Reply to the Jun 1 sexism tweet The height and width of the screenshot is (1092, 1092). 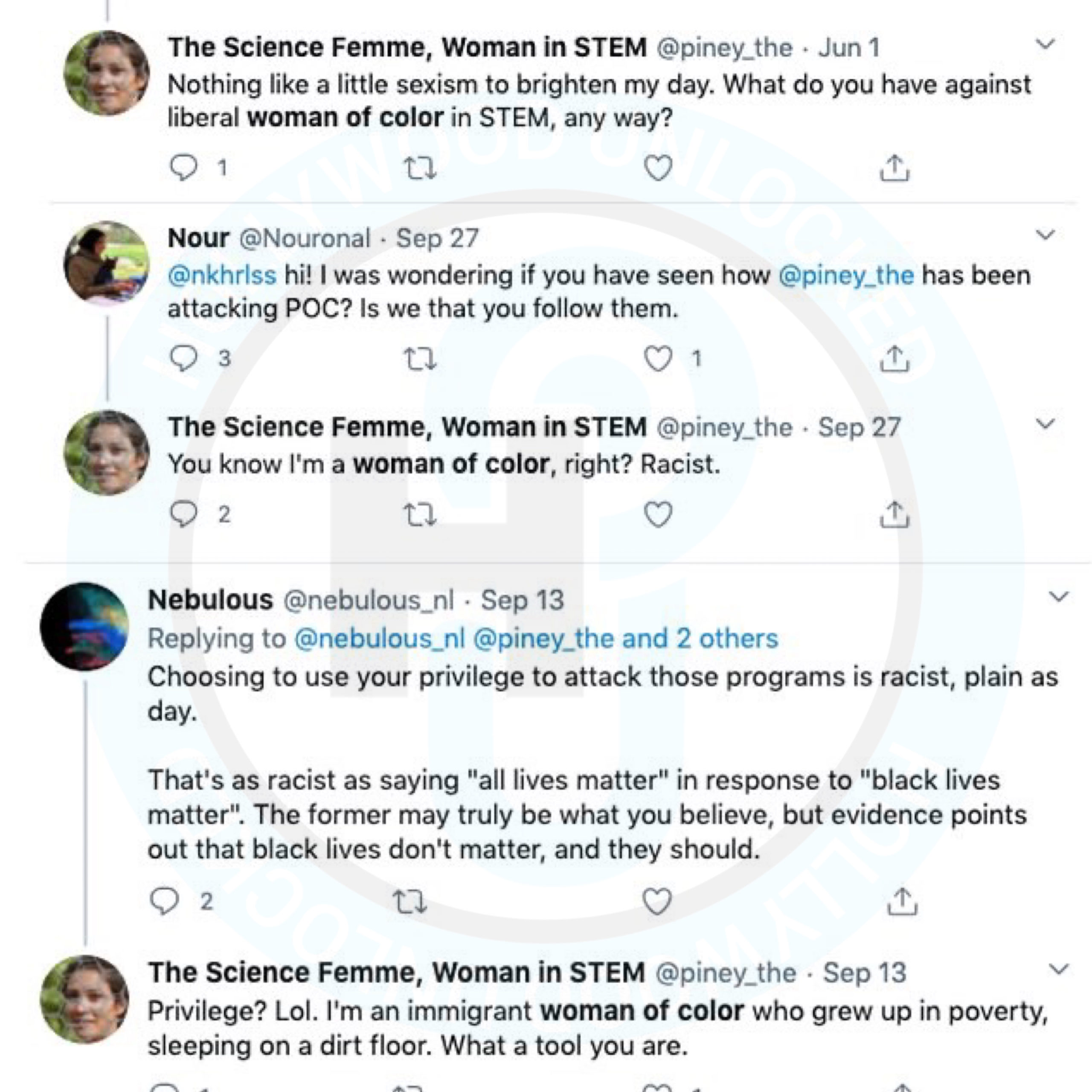(x=184, y=167)
